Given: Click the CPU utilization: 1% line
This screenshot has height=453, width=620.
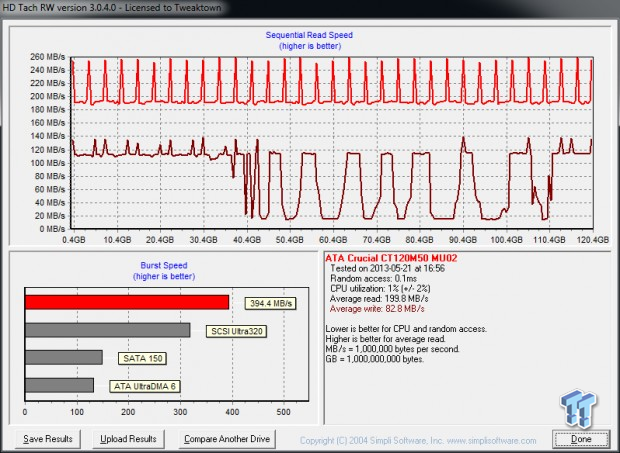Looking at the screenshot, I should click(380, 289).
